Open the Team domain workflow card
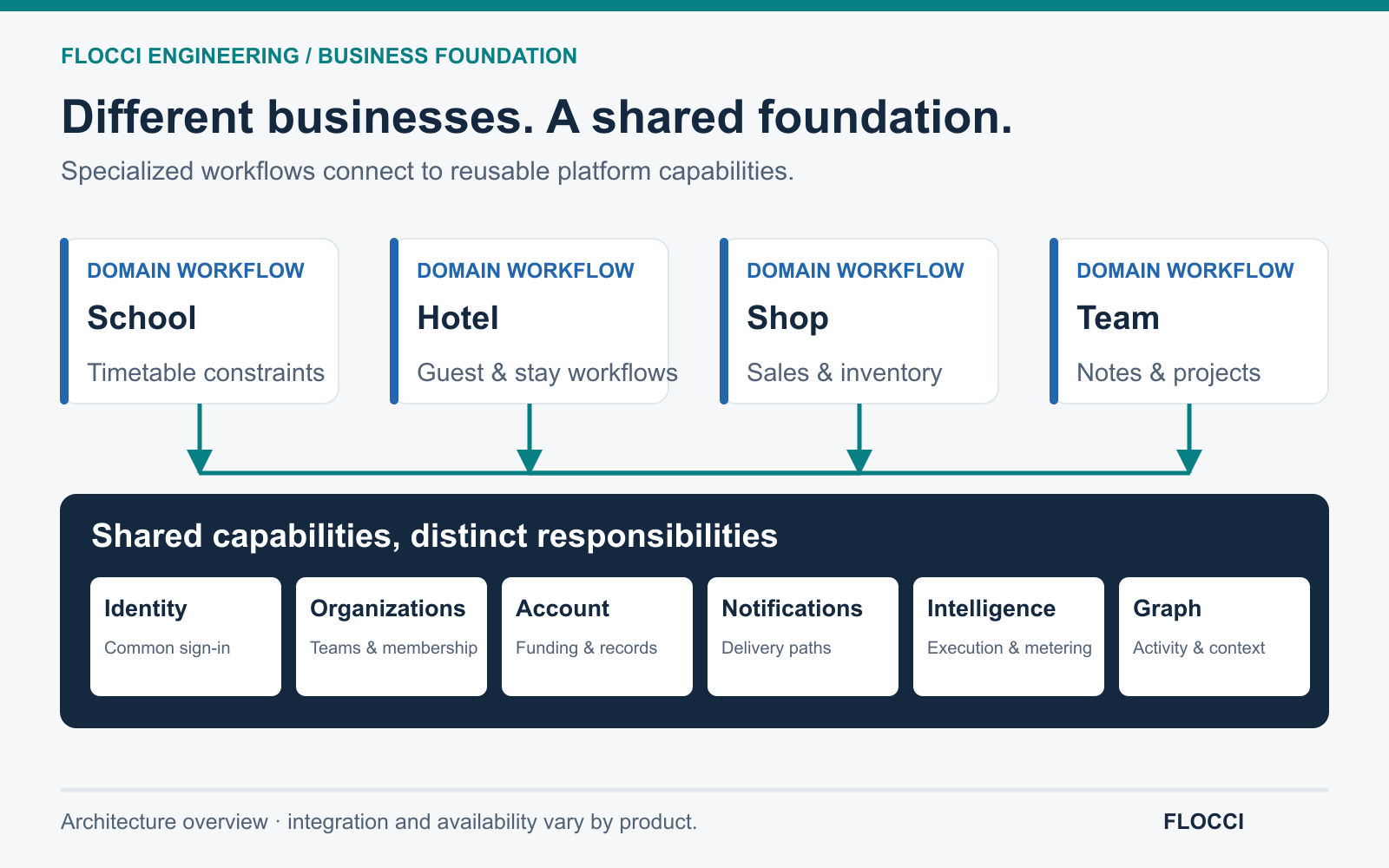Screen dimensions: 1389x868 click(x=1189, y=321)
